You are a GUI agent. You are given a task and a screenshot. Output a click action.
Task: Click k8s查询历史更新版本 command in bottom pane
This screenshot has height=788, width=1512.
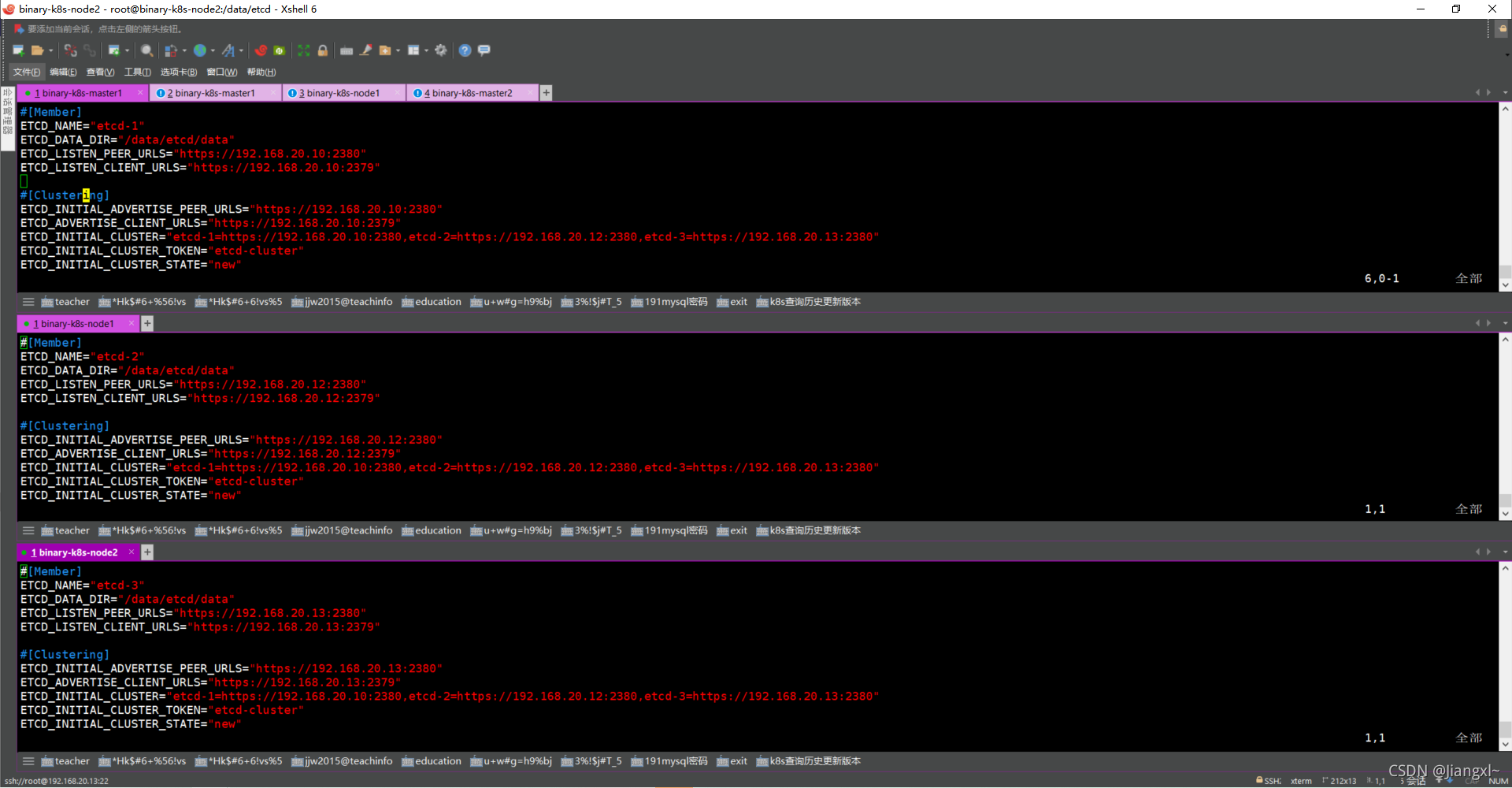(x=809, y=761)
